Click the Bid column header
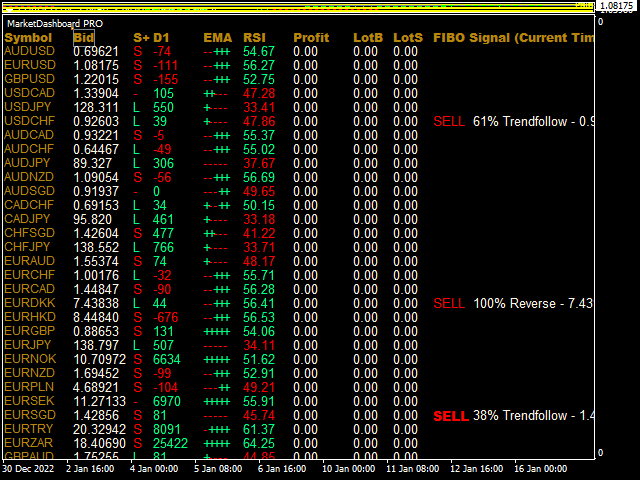The image size is (640, 480). [84, 38]
